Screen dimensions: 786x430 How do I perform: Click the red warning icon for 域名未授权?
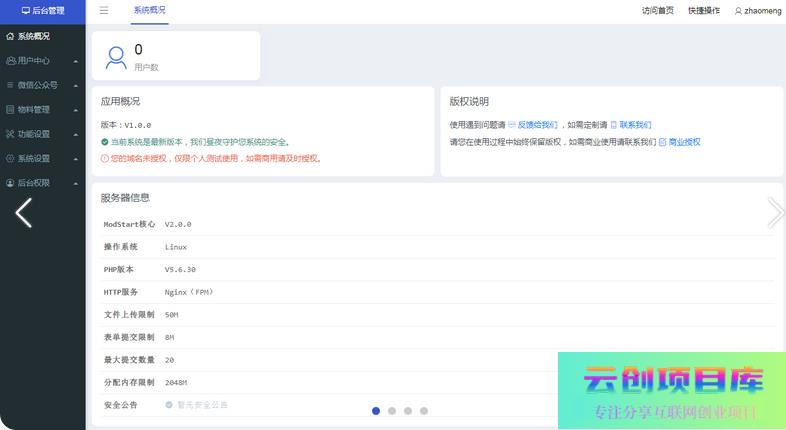point(105,158)
